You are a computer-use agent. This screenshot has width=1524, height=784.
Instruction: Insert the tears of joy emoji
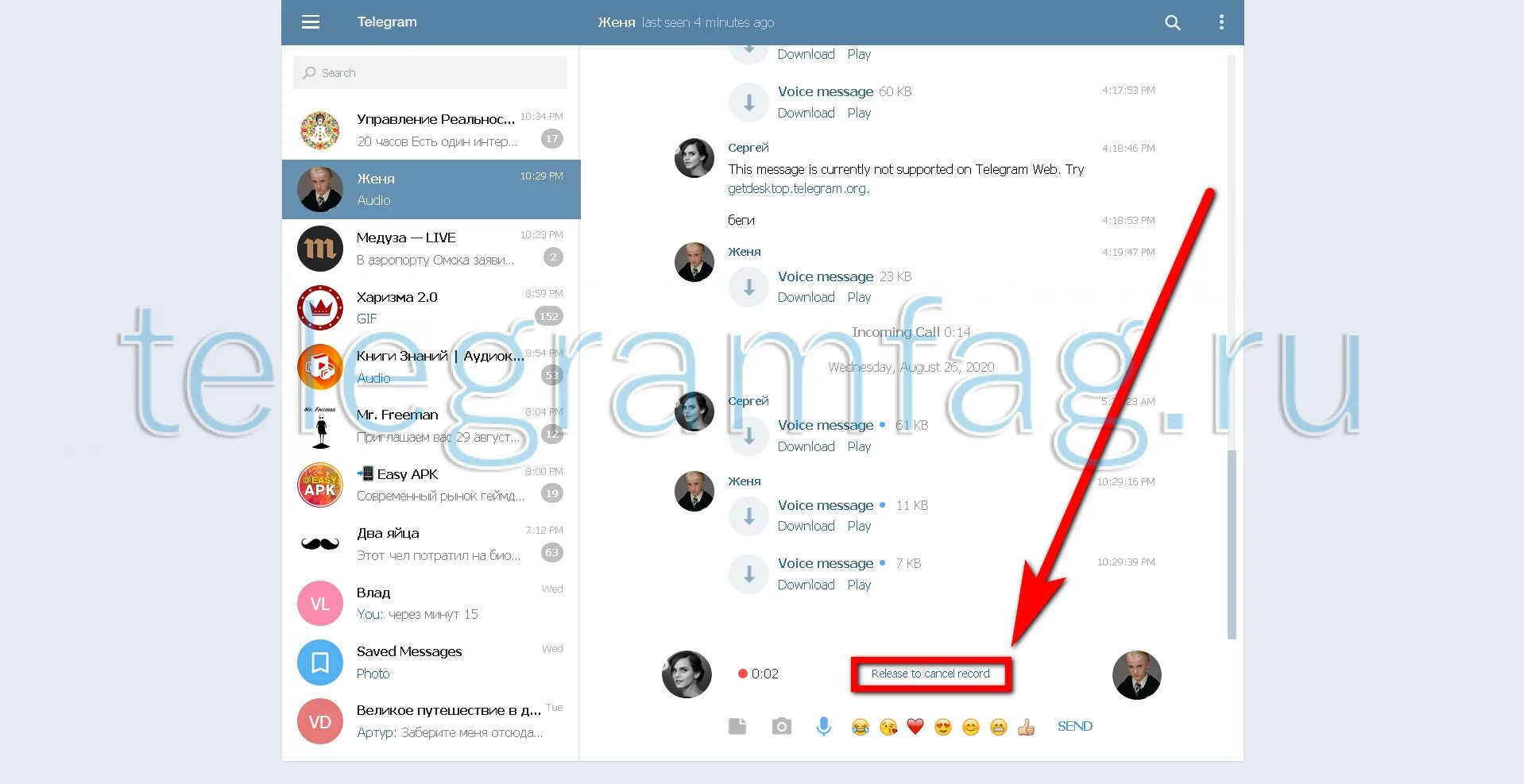click(x=860, y=727)
